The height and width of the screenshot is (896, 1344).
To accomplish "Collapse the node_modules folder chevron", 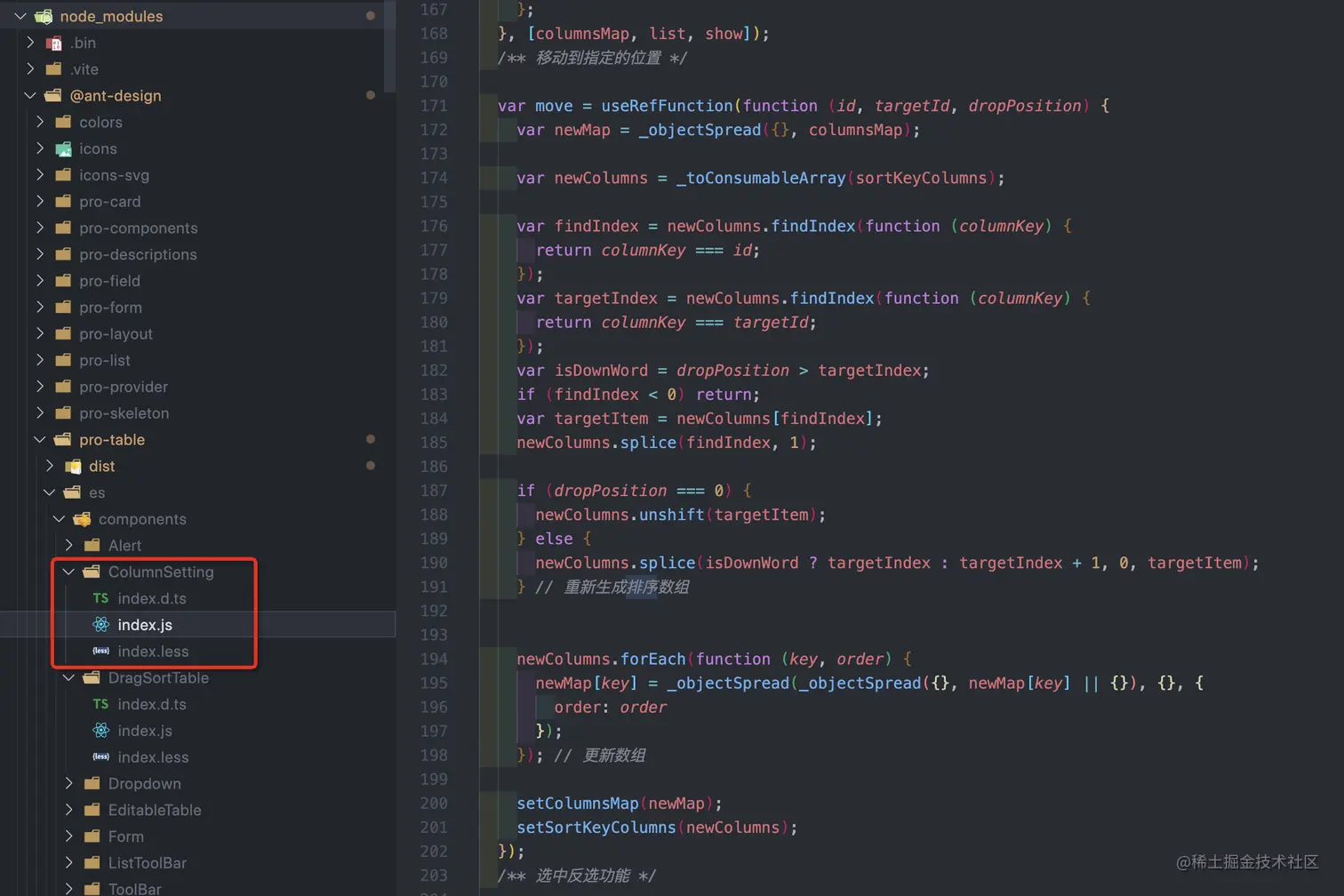I will 20,16.
